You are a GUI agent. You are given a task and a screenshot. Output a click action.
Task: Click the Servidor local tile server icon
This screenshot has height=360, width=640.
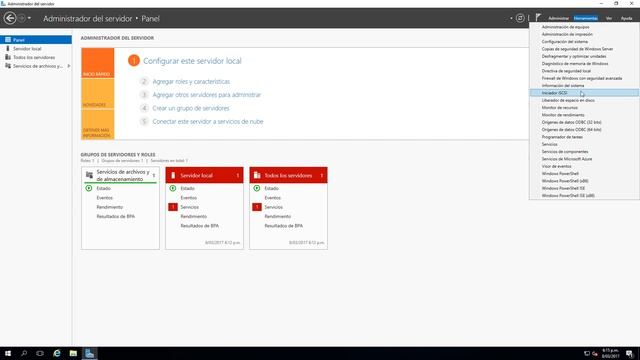[x=173, y=175]
